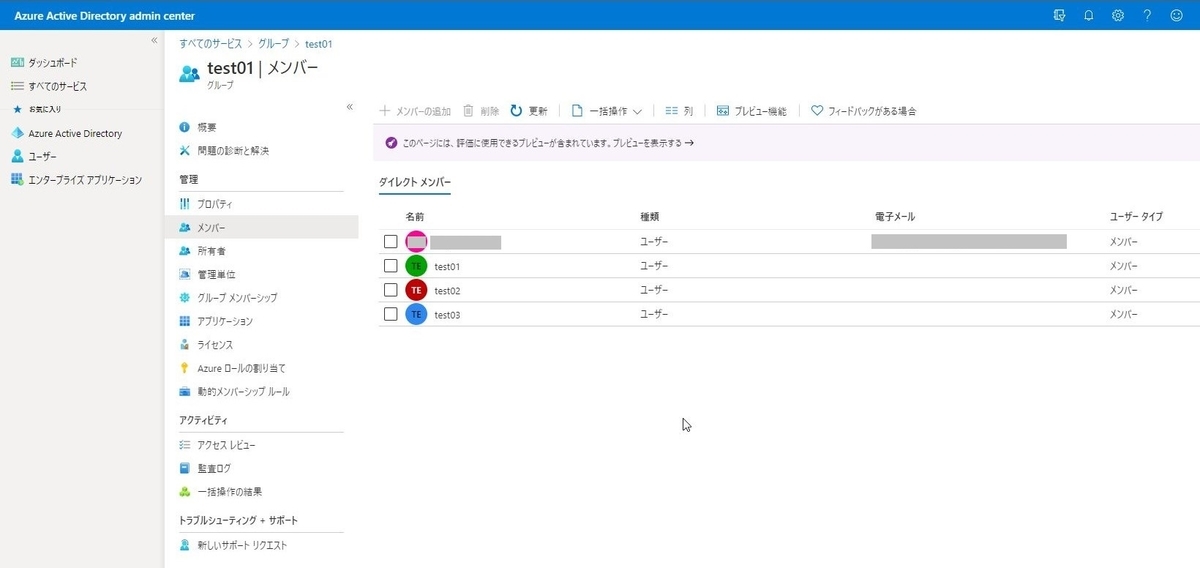This screenshot has width=1200, height=568.
Task: Collapse the group menu pane chevron
Action: (349, 106)
